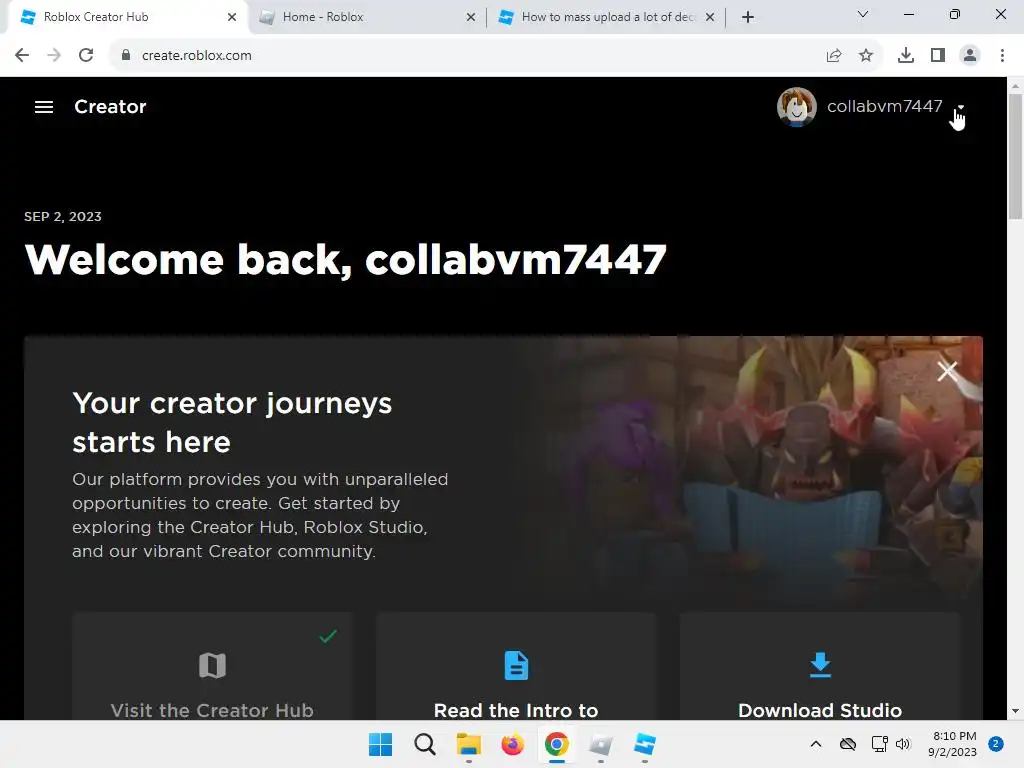Click the map icon on Creator Hub card

tap(212, 665)
